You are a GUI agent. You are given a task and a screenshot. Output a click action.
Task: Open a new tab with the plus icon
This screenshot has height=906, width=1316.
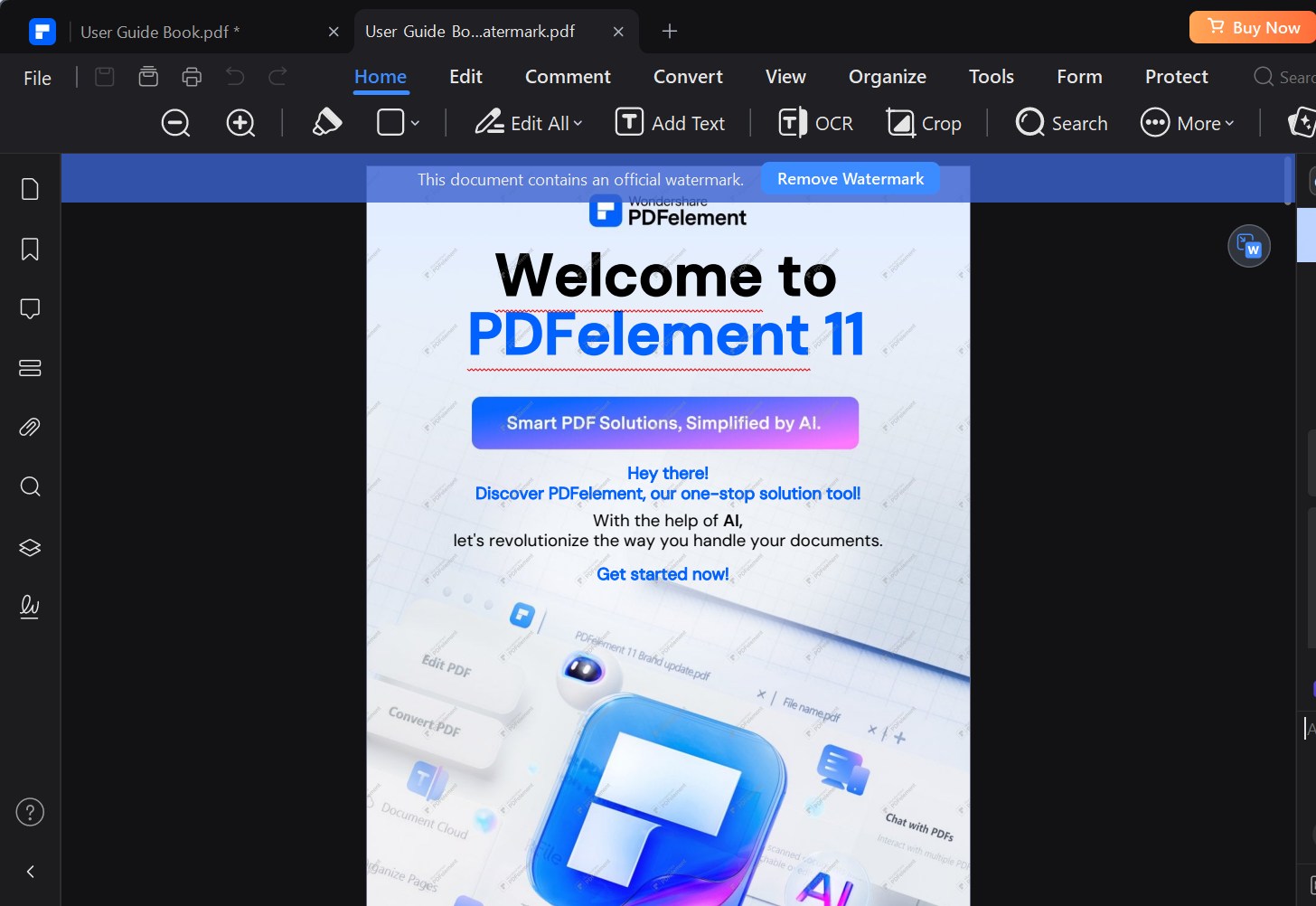click(670, 32)
